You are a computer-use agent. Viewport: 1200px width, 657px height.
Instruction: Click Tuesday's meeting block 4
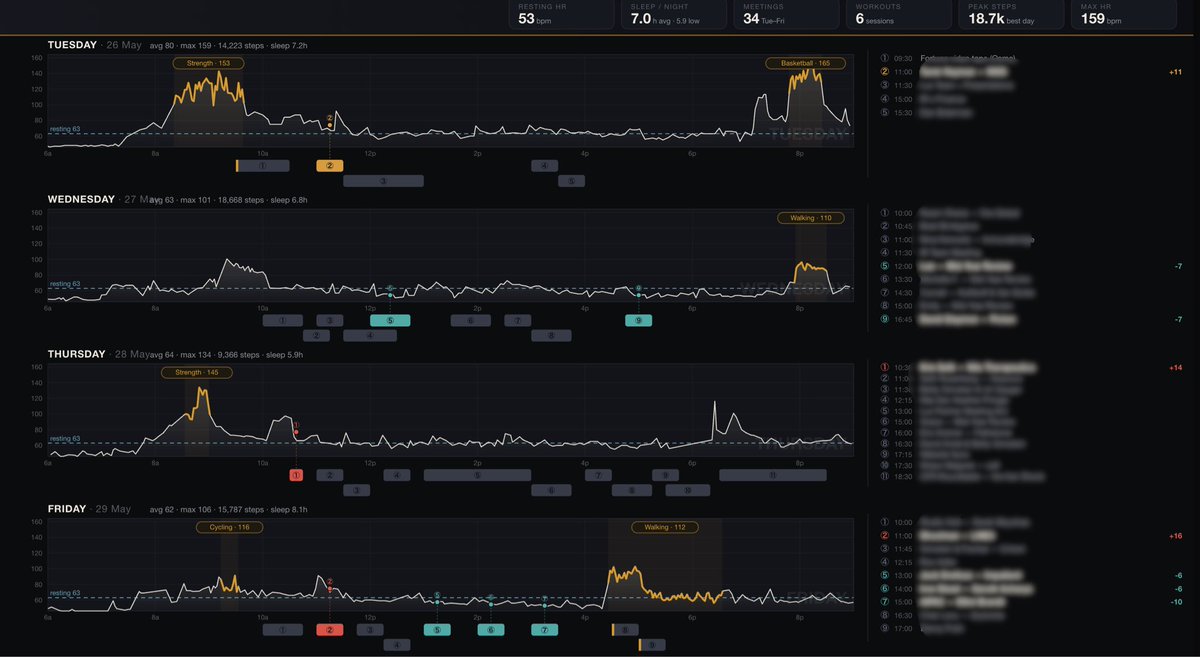[x=544, y=166]
